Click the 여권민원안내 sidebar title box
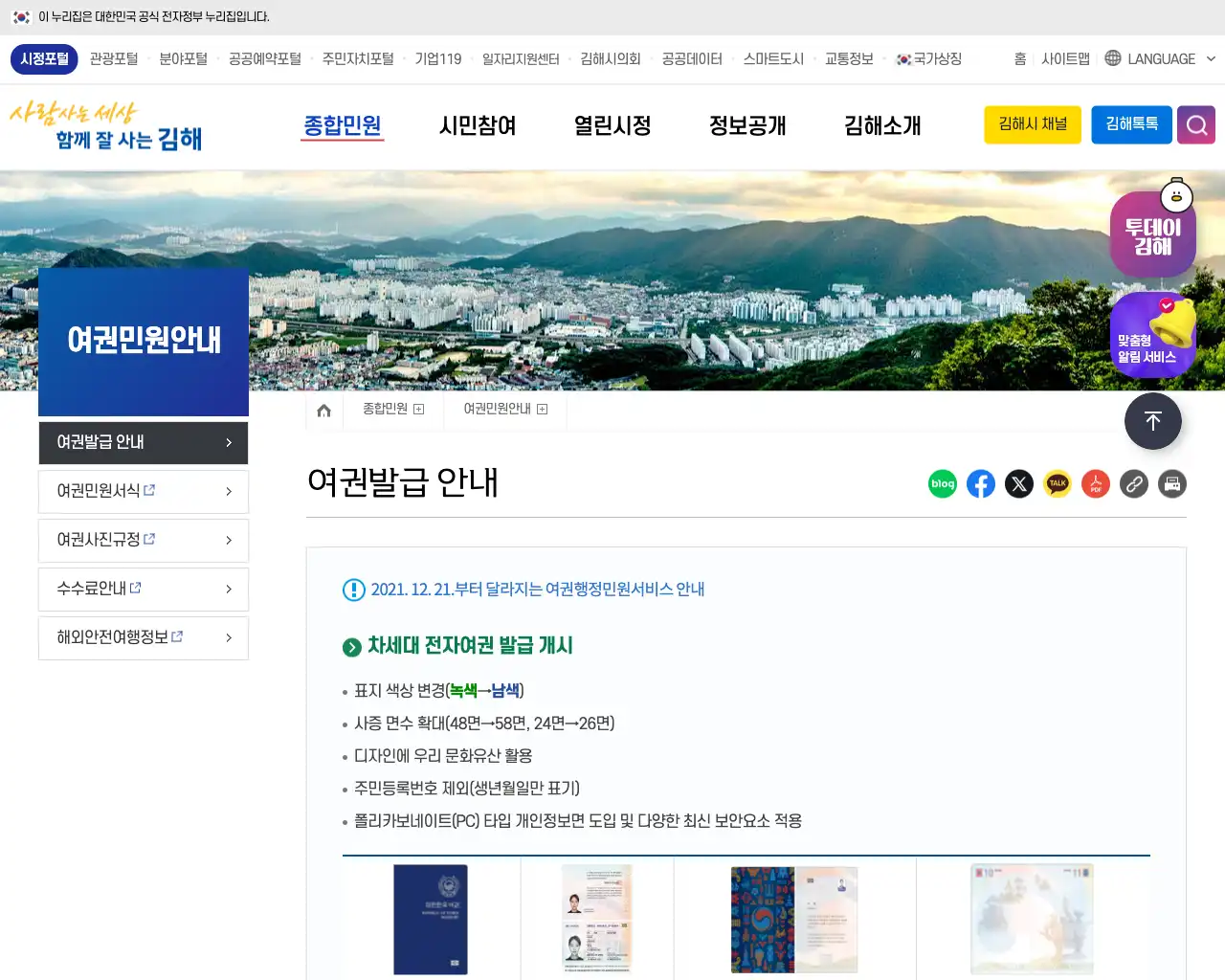This screenshot has height=980, width=1225. (144, 342)
